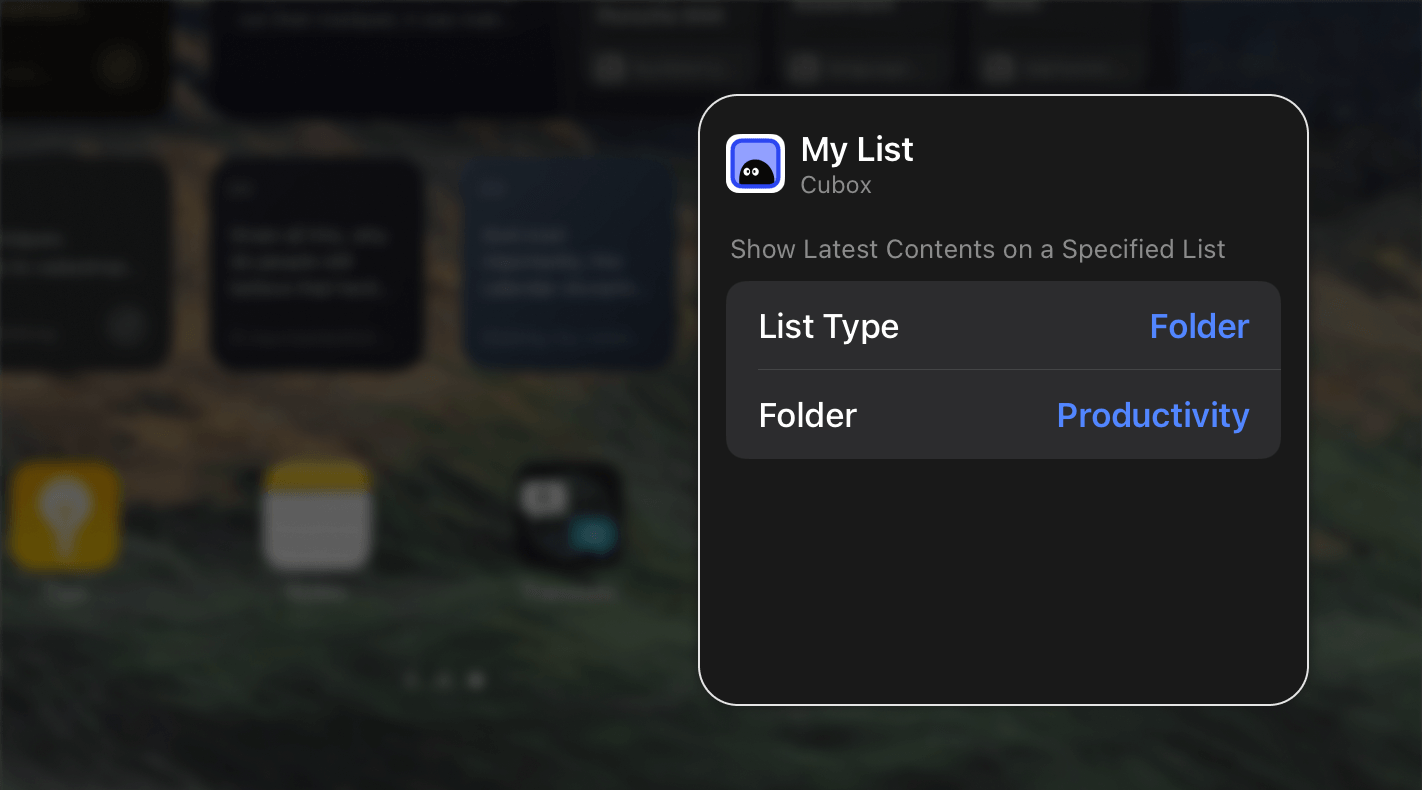The image size is (1422, 790).
Task: Select the Folder settings row label
Action: (808, 415)
